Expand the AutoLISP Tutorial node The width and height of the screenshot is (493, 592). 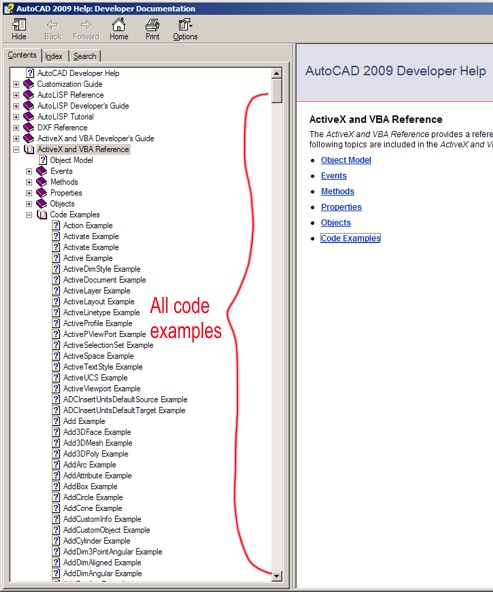click(x=16, y=117)
